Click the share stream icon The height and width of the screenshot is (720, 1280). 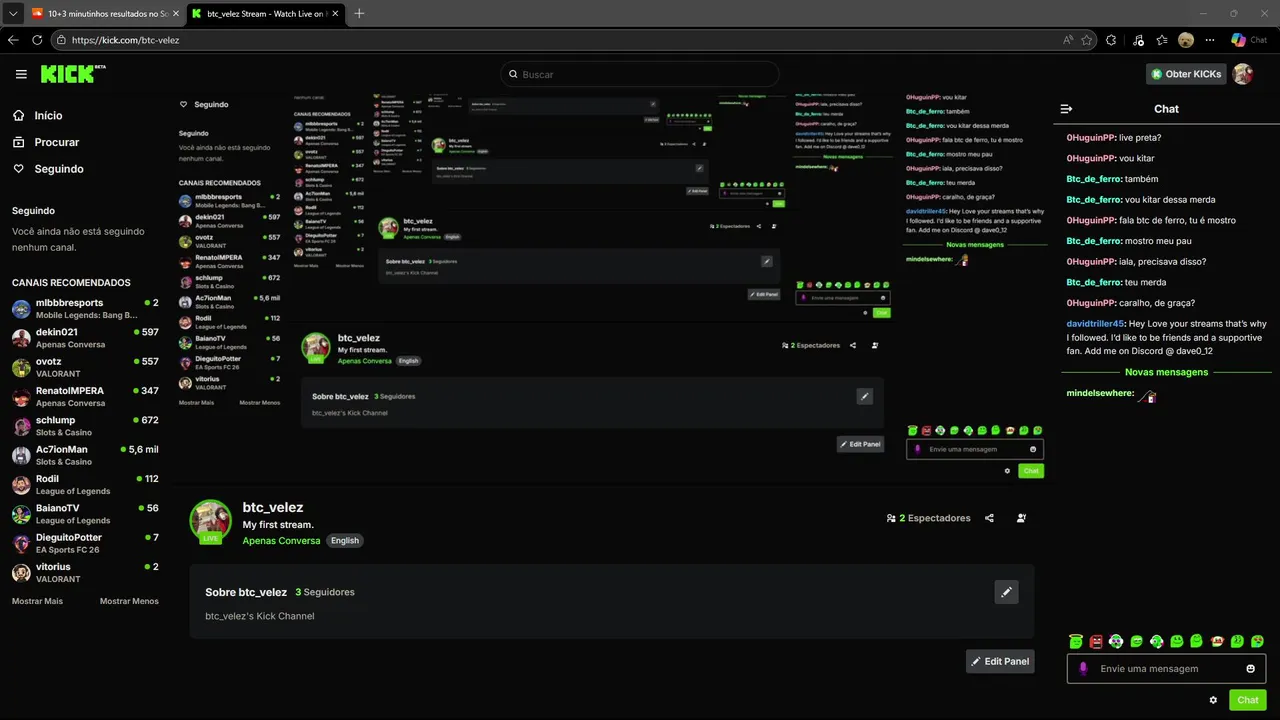click(990, 518)
